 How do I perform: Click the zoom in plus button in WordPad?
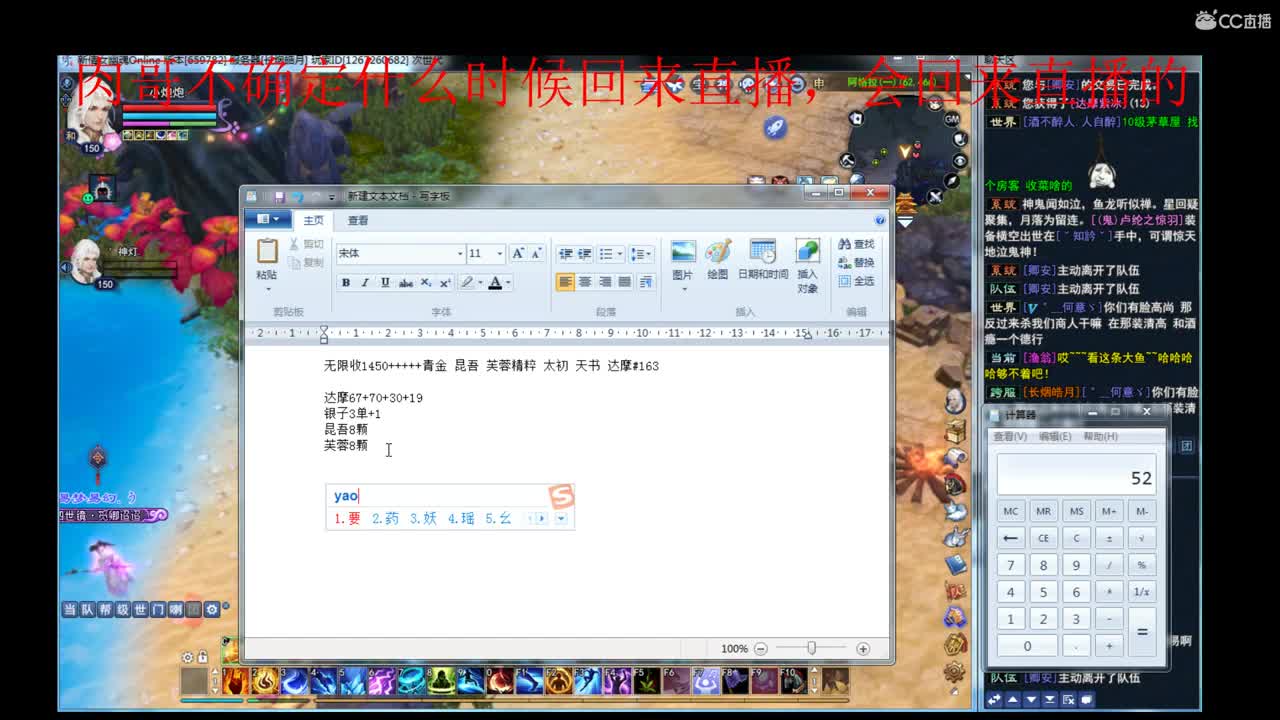863,648
